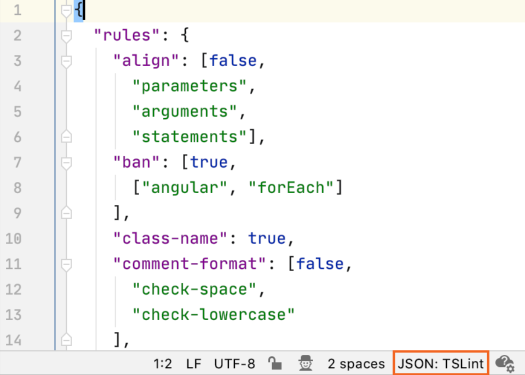Collapse the "ban" array fold marker
The width and height of the screenshot is (525, 375).
[x=67, y=163]
